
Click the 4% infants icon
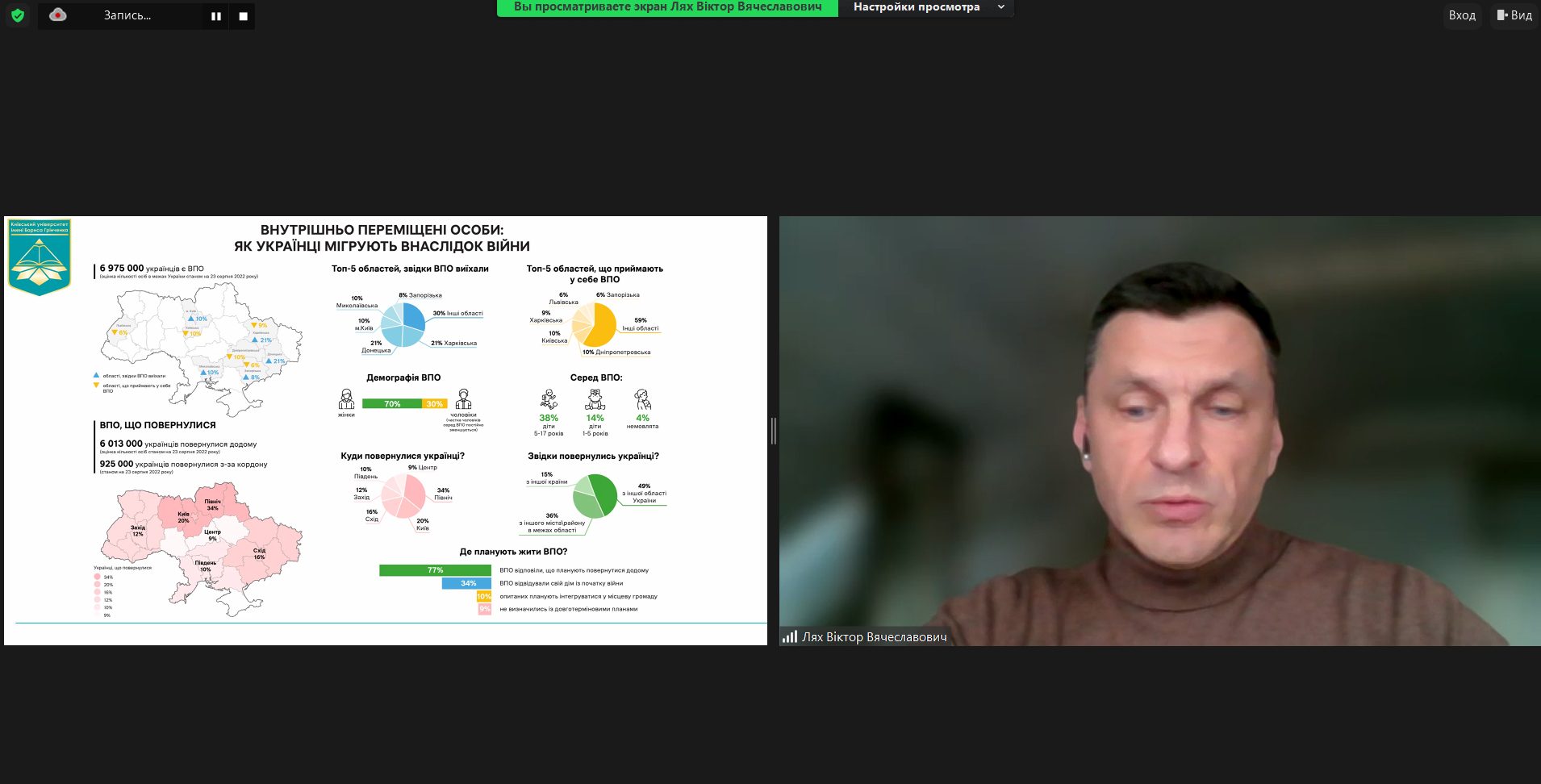[x=642, y=400]
